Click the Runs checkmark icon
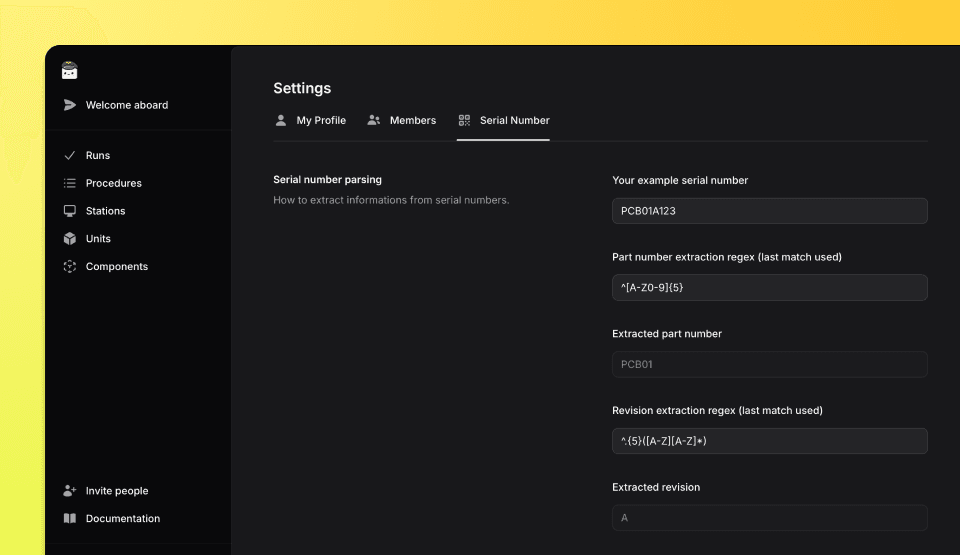The image size is (960, 555). [x=70, y=155]
